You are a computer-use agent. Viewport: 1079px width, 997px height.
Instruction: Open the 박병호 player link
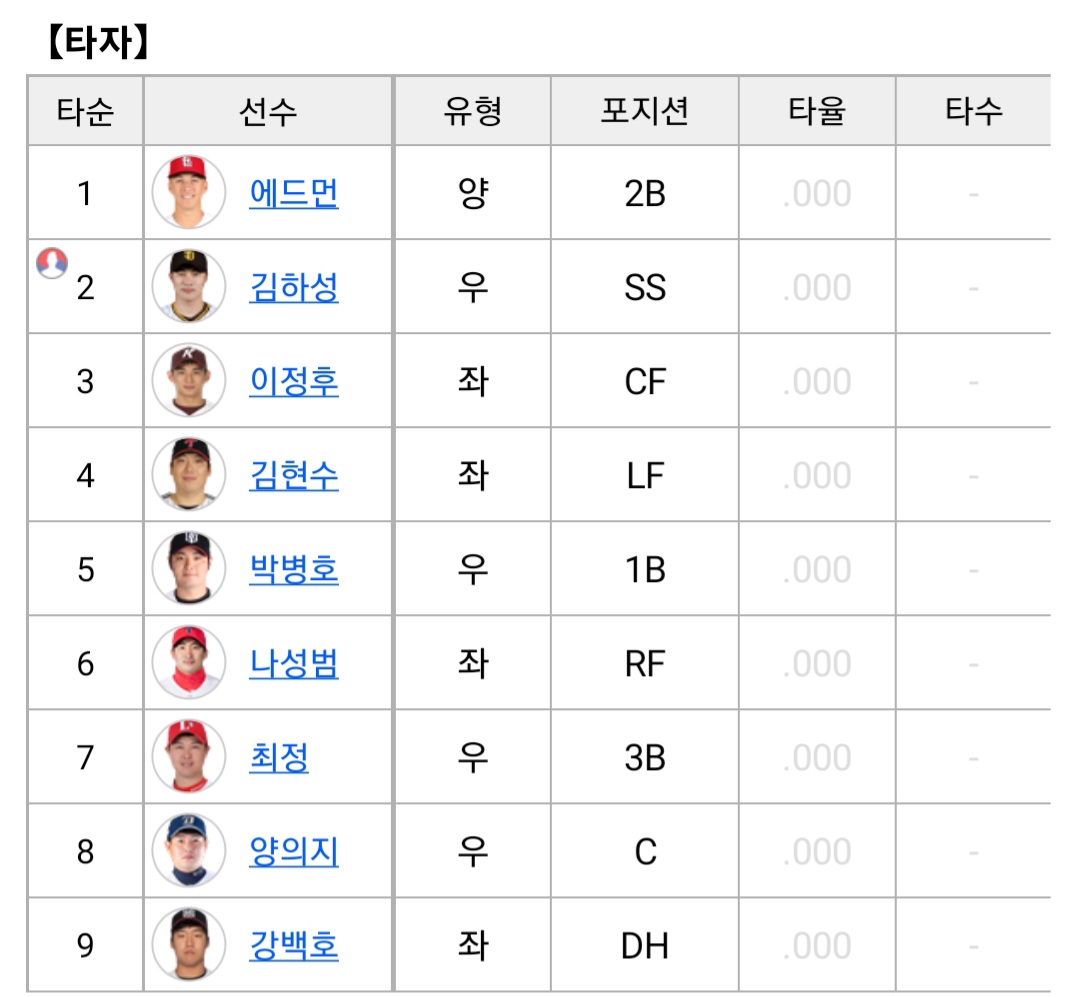tap(294, 570)
